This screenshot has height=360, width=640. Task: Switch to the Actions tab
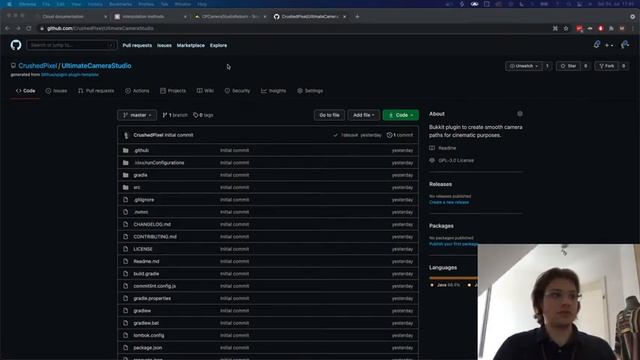pyautogui.click(x=137, y=91)
